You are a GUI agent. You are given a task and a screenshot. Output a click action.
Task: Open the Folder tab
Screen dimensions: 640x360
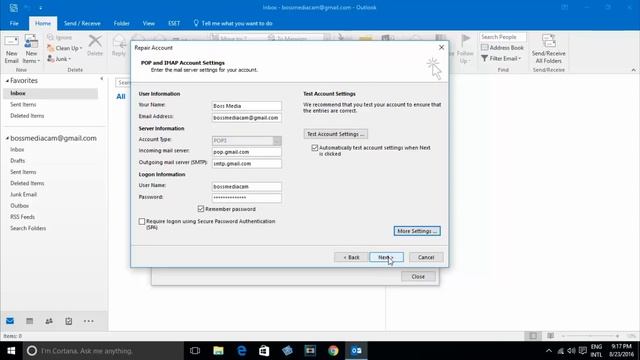(121, 23)
